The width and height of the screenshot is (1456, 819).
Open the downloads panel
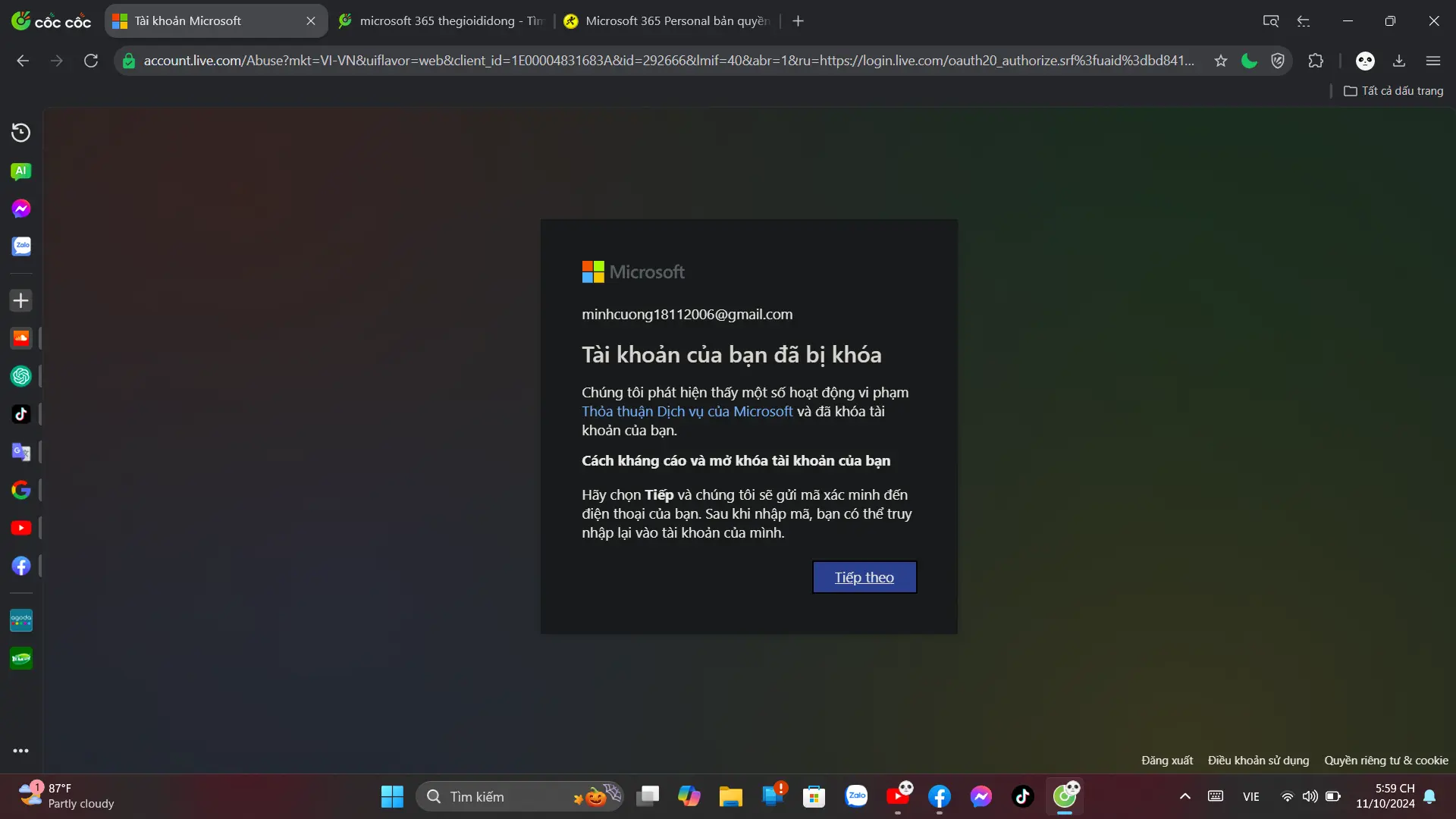click(x=1399, y=61)
